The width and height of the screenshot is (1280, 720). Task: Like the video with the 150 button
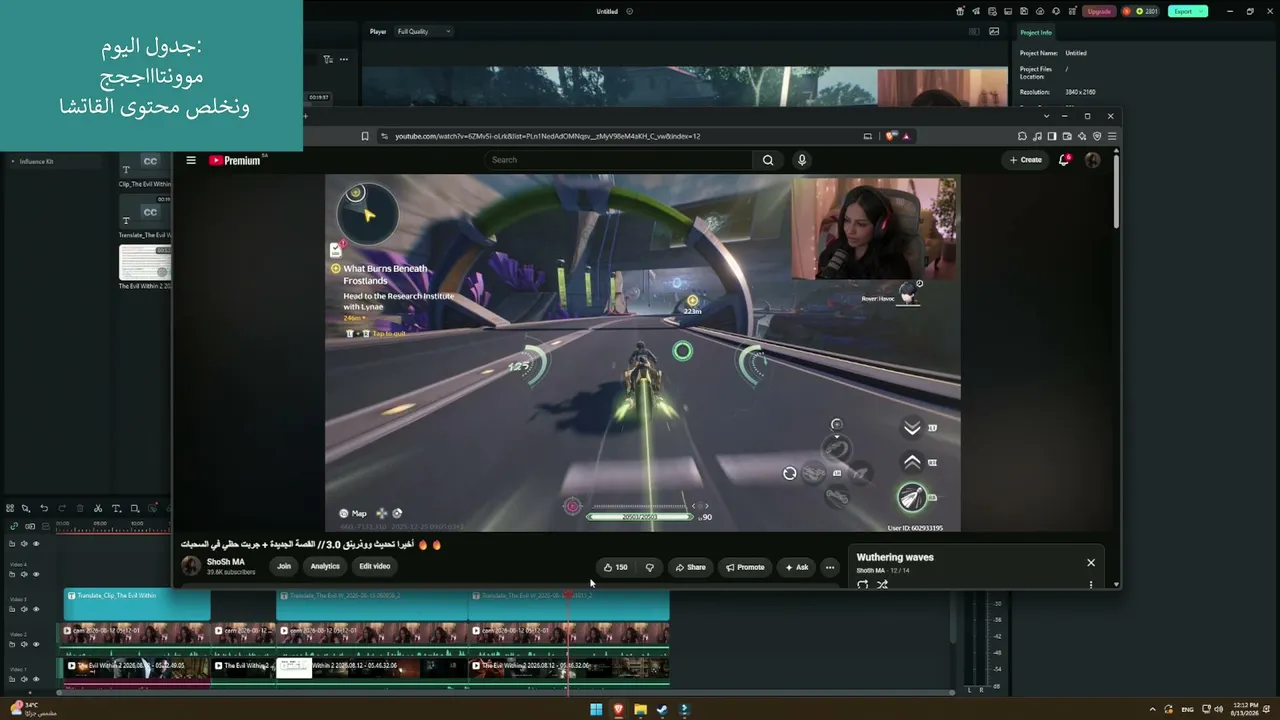point(616,567)
